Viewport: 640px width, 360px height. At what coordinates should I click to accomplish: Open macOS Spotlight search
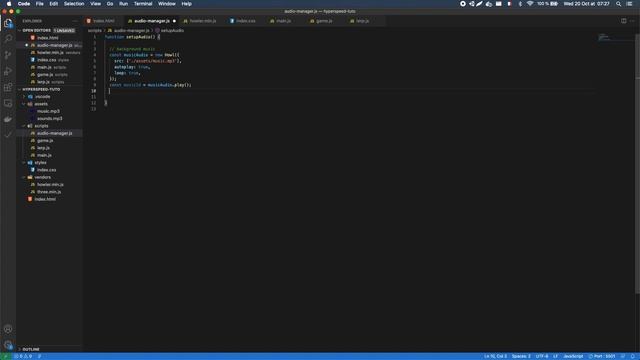(619, 4)
